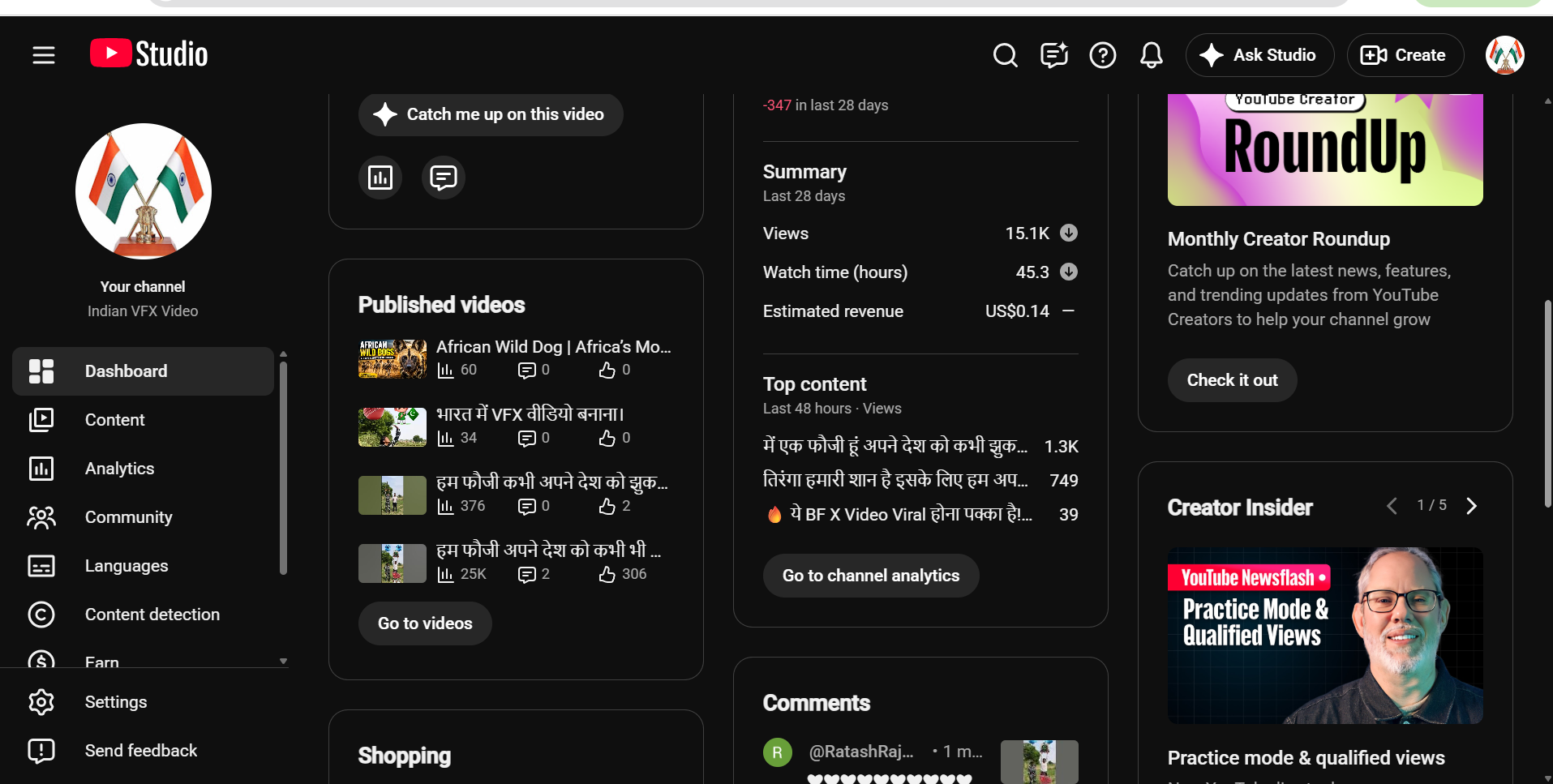The image size is (1553, 784).
Task: Click the YouTube Studio logo
Action: 149,54
